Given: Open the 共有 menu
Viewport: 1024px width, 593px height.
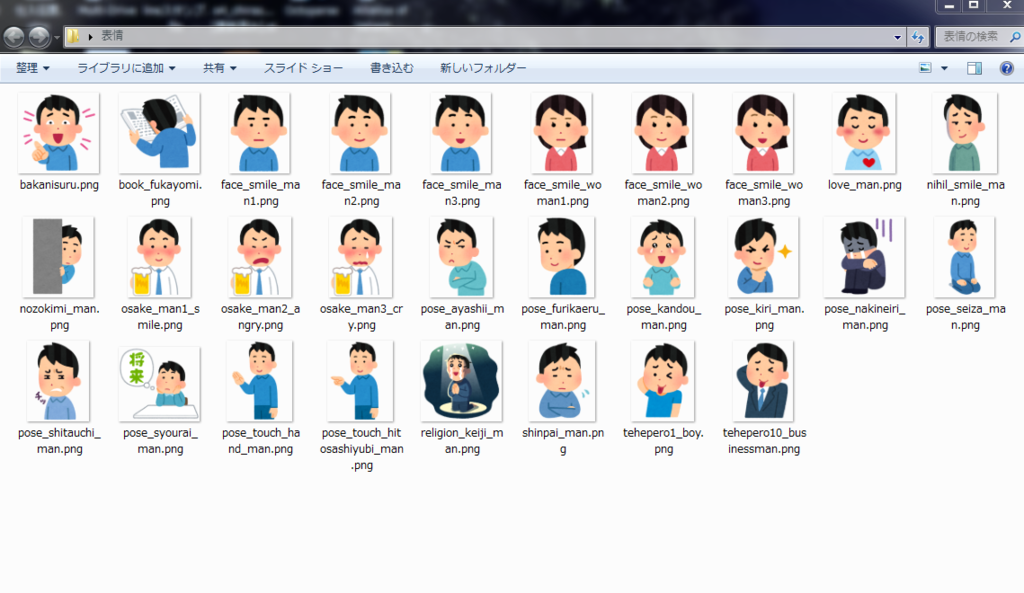Looking at the screenshot, I should tap(219, 68).
